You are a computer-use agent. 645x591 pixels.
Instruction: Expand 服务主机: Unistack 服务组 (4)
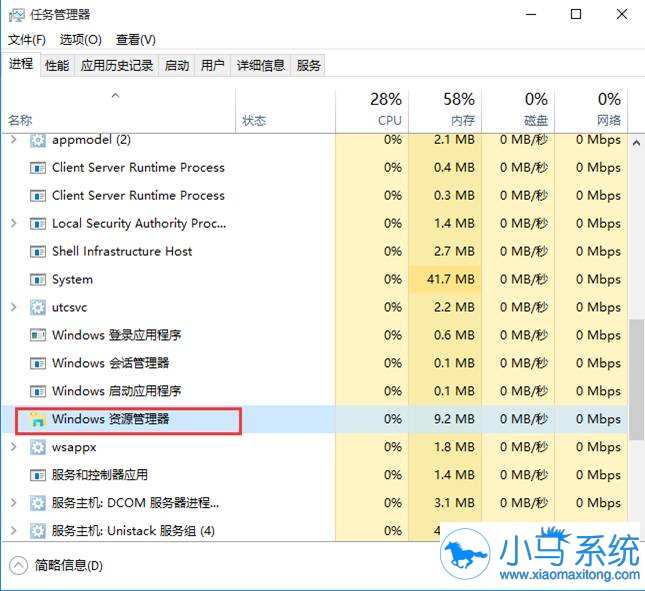point(14,531)
